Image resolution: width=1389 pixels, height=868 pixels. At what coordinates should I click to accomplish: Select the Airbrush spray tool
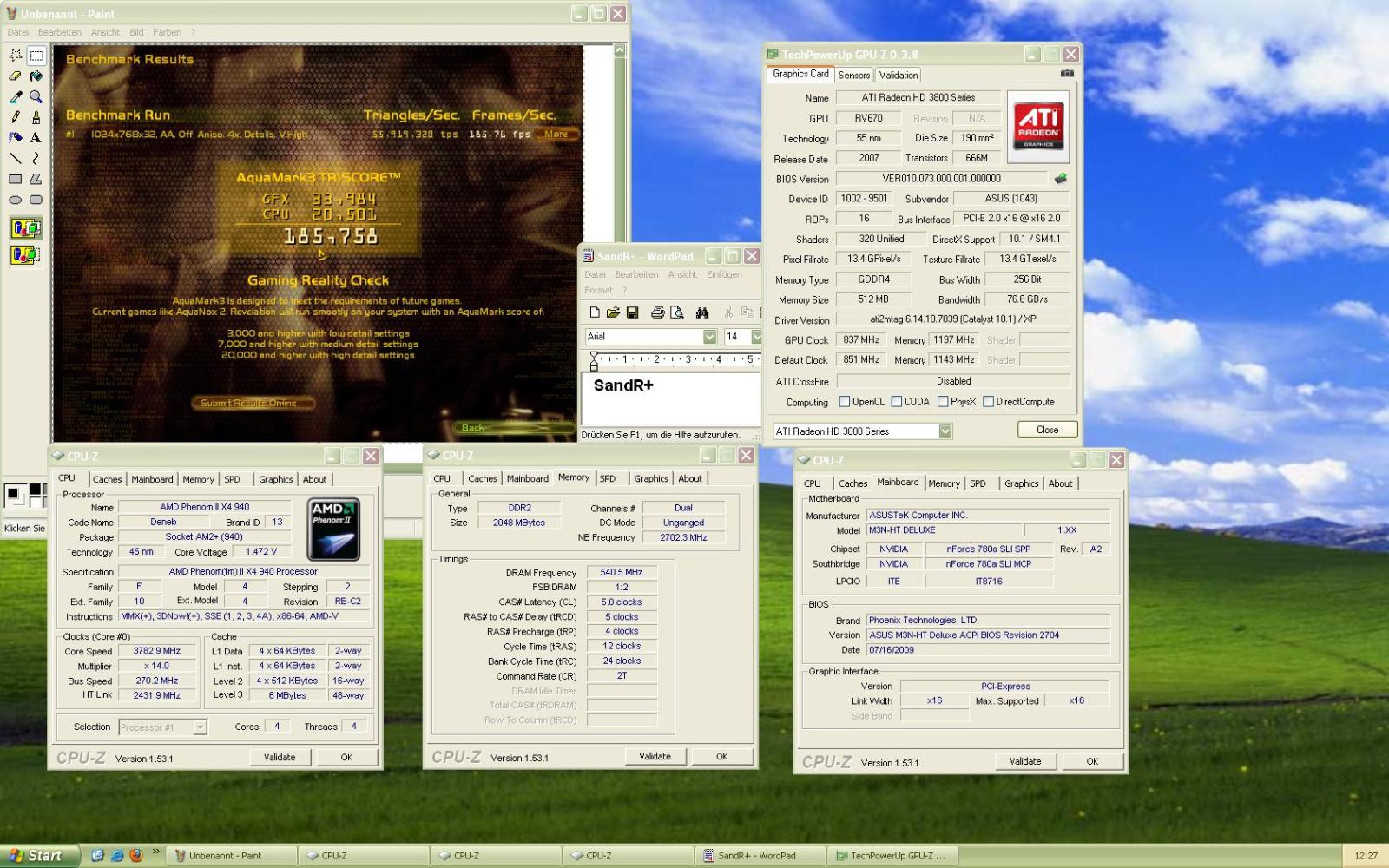[x=15, y=137]
